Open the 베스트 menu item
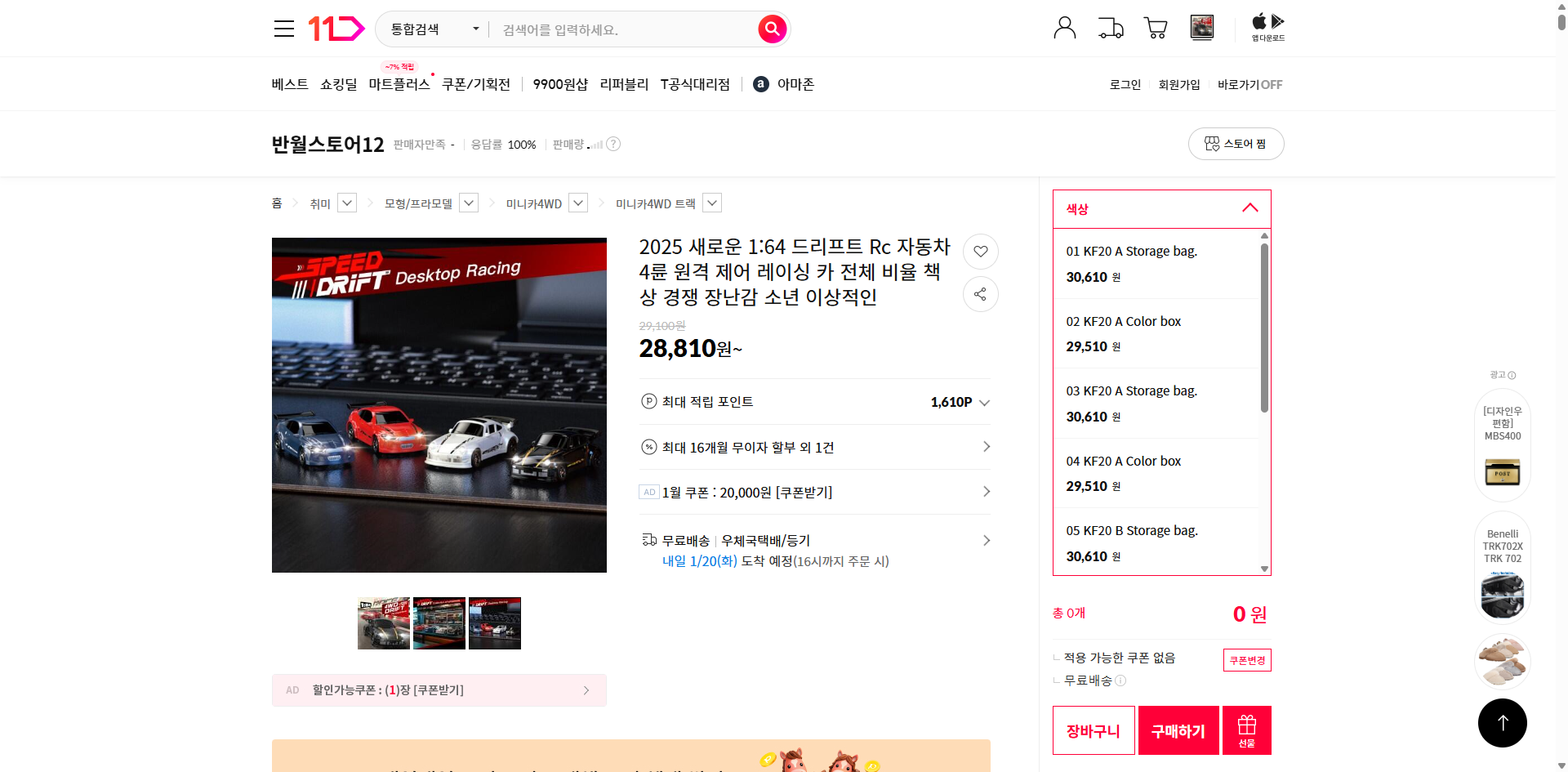Image resolution: width=1568 pixels, height=772 pixels. tap(290, 83)
